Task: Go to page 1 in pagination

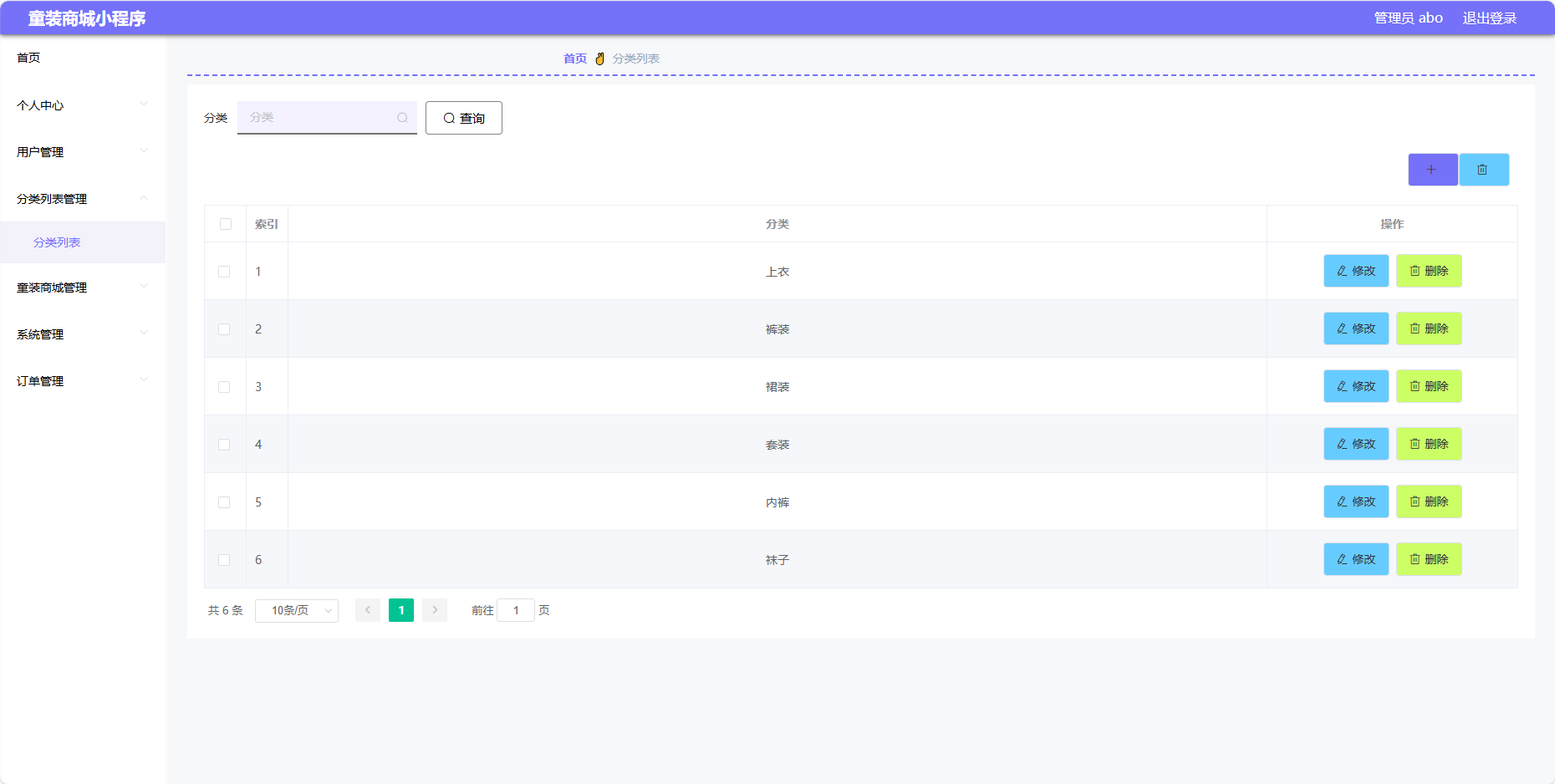Action: click(x=401, y=610)
